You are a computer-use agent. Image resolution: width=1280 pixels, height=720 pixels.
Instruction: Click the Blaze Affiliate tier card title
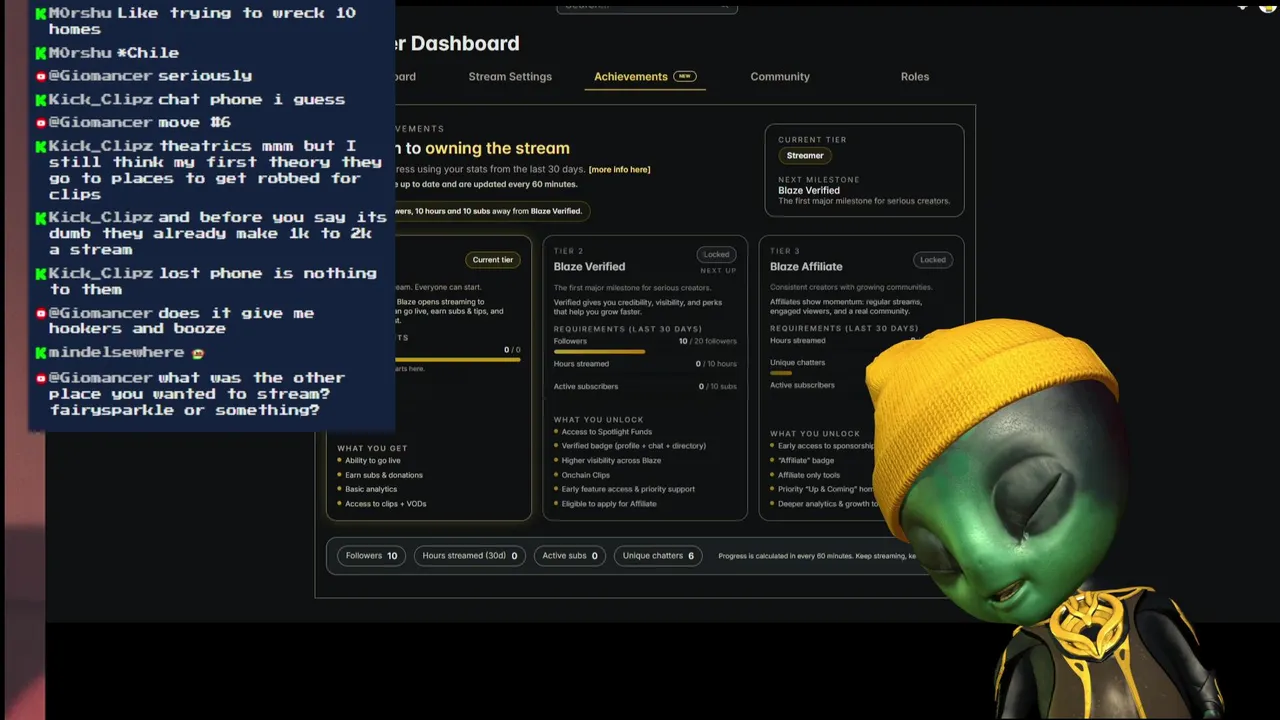pyautogui.click(x=806, y=267)
